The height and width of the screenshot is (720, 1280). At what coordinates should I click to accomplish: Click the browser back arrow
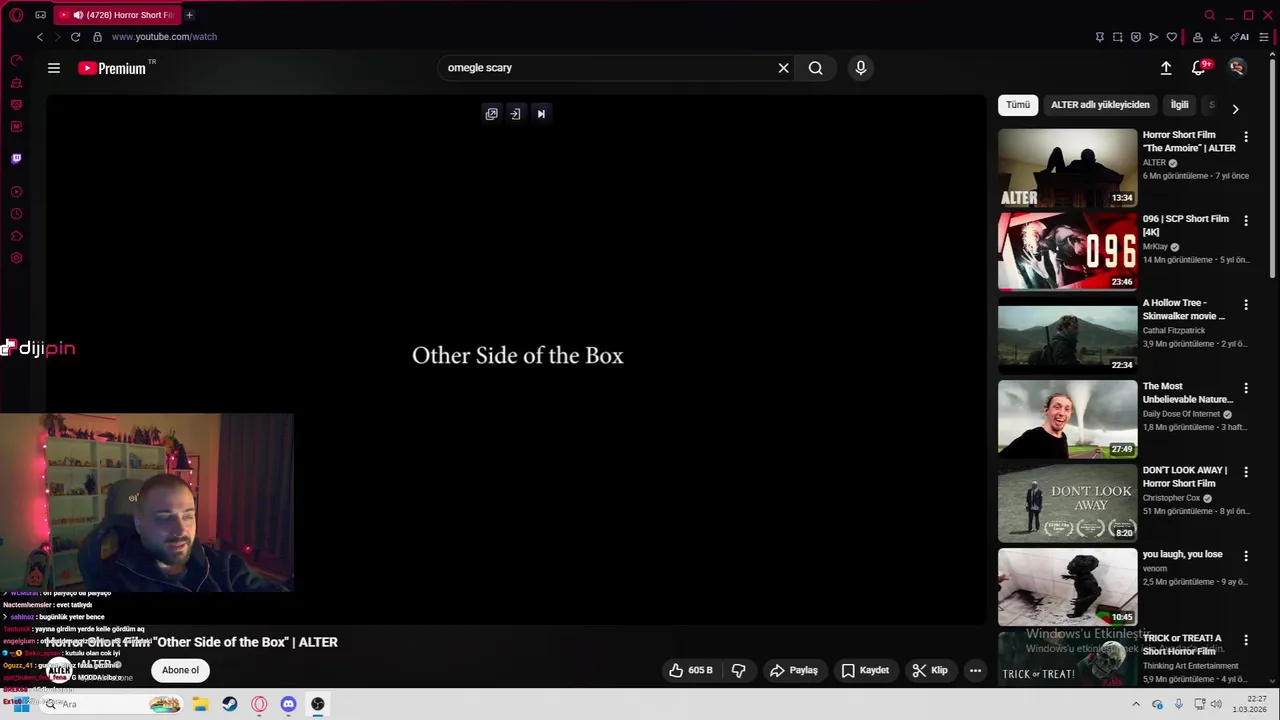pos(40,37)
